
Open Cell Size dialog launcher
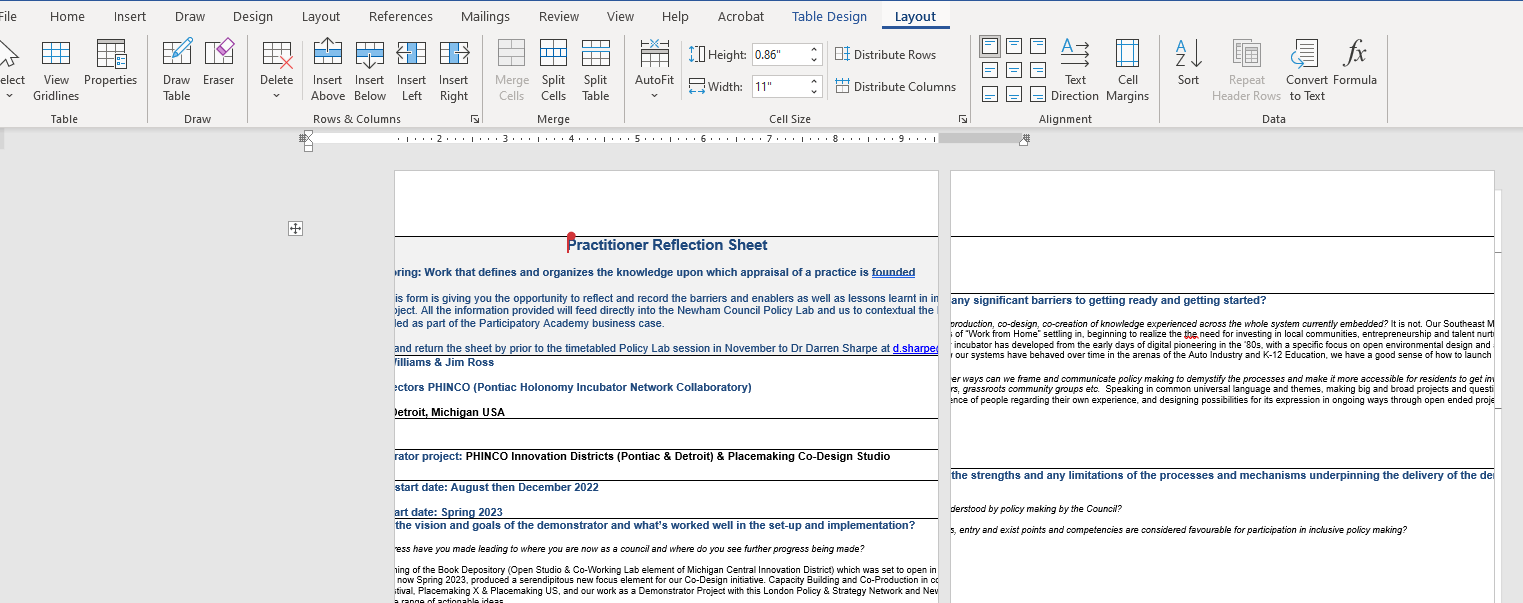(x=963, y=120)
